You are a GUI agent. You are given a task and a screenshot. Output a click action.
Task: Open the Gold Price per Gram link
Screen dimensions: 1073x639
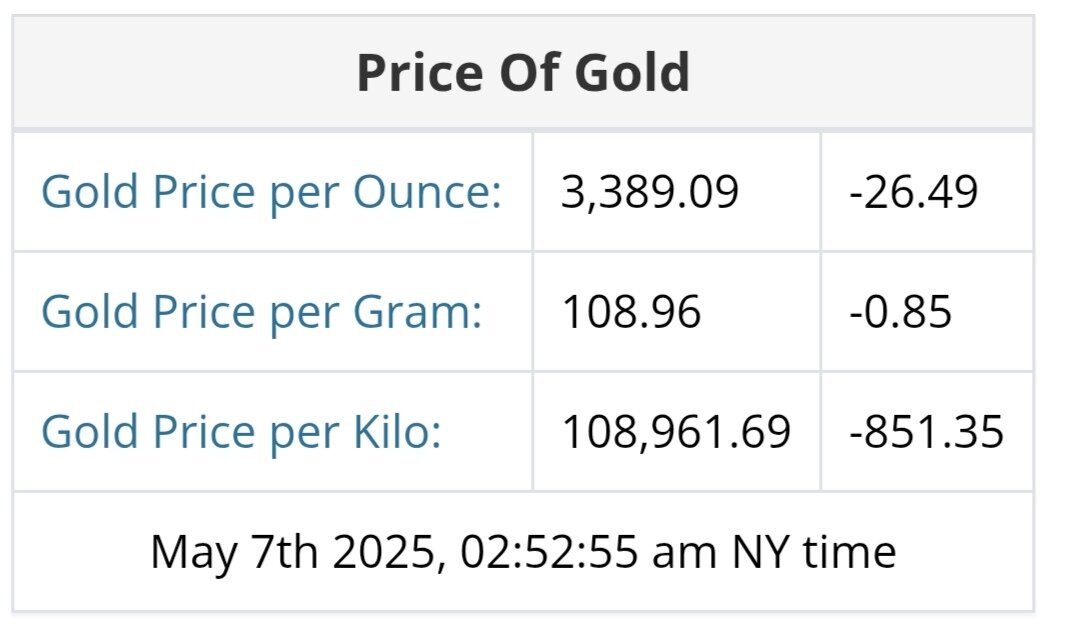coord(261,311)
